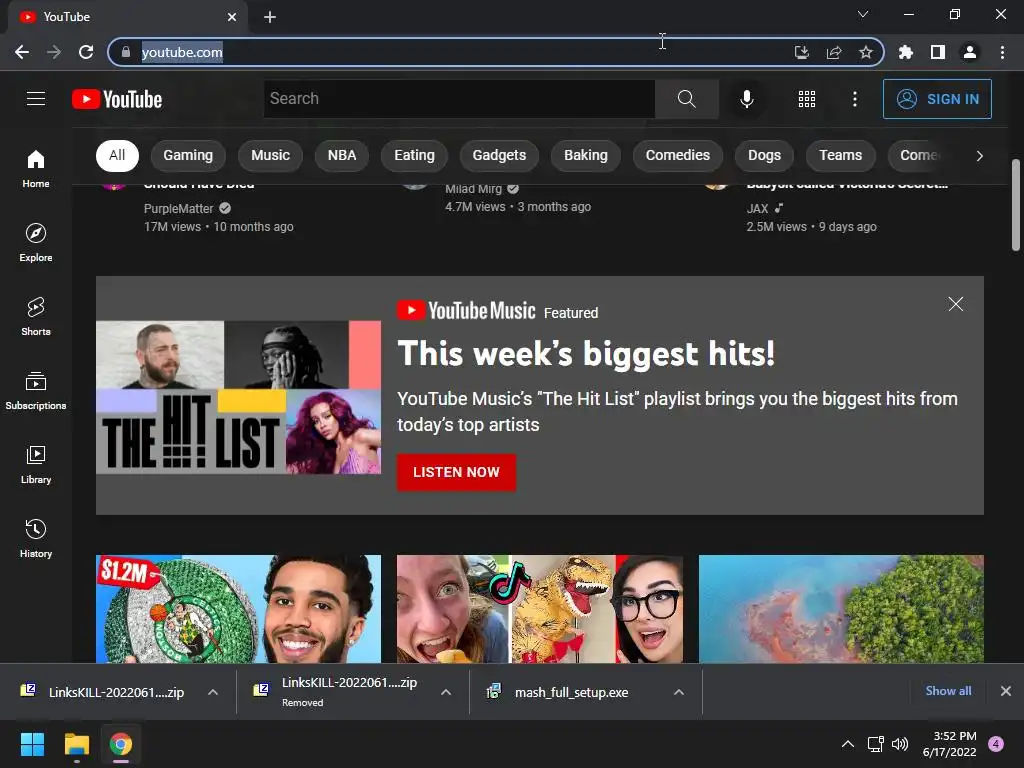Open first LinksKILL zip download
Viewport: 1024px width, 768px height.
tap(116, 692)
